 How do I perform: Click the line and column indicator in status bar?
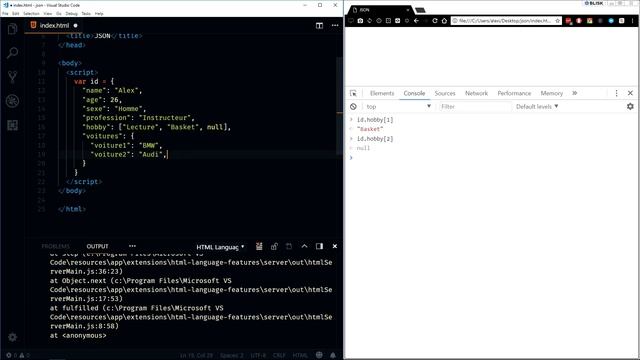(x=196, y=355)
